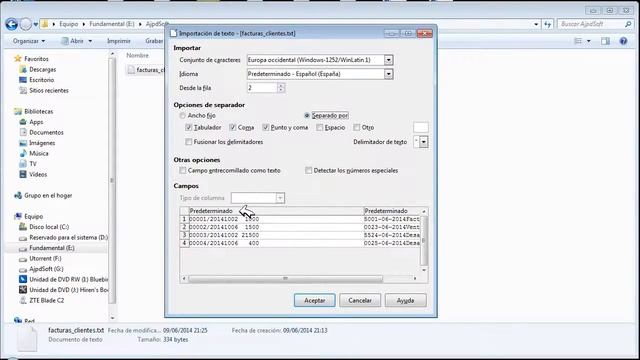Toggle Punto y coma checkbox
Screen dimensions: 640x360
(x=266, y=127)
